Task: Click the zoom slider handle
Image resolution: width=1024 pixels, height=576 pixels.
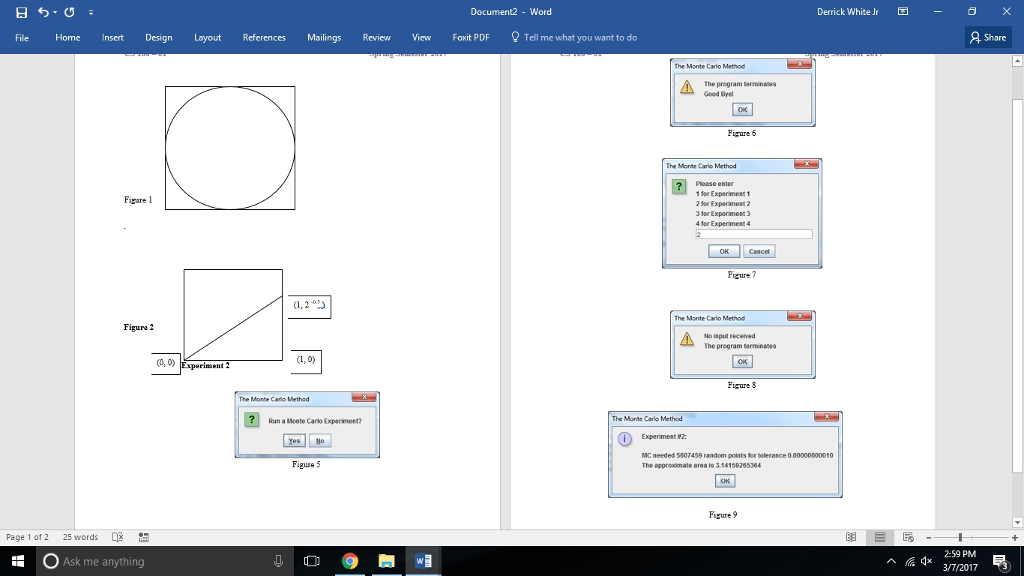Action: click(x=961, y=537)
